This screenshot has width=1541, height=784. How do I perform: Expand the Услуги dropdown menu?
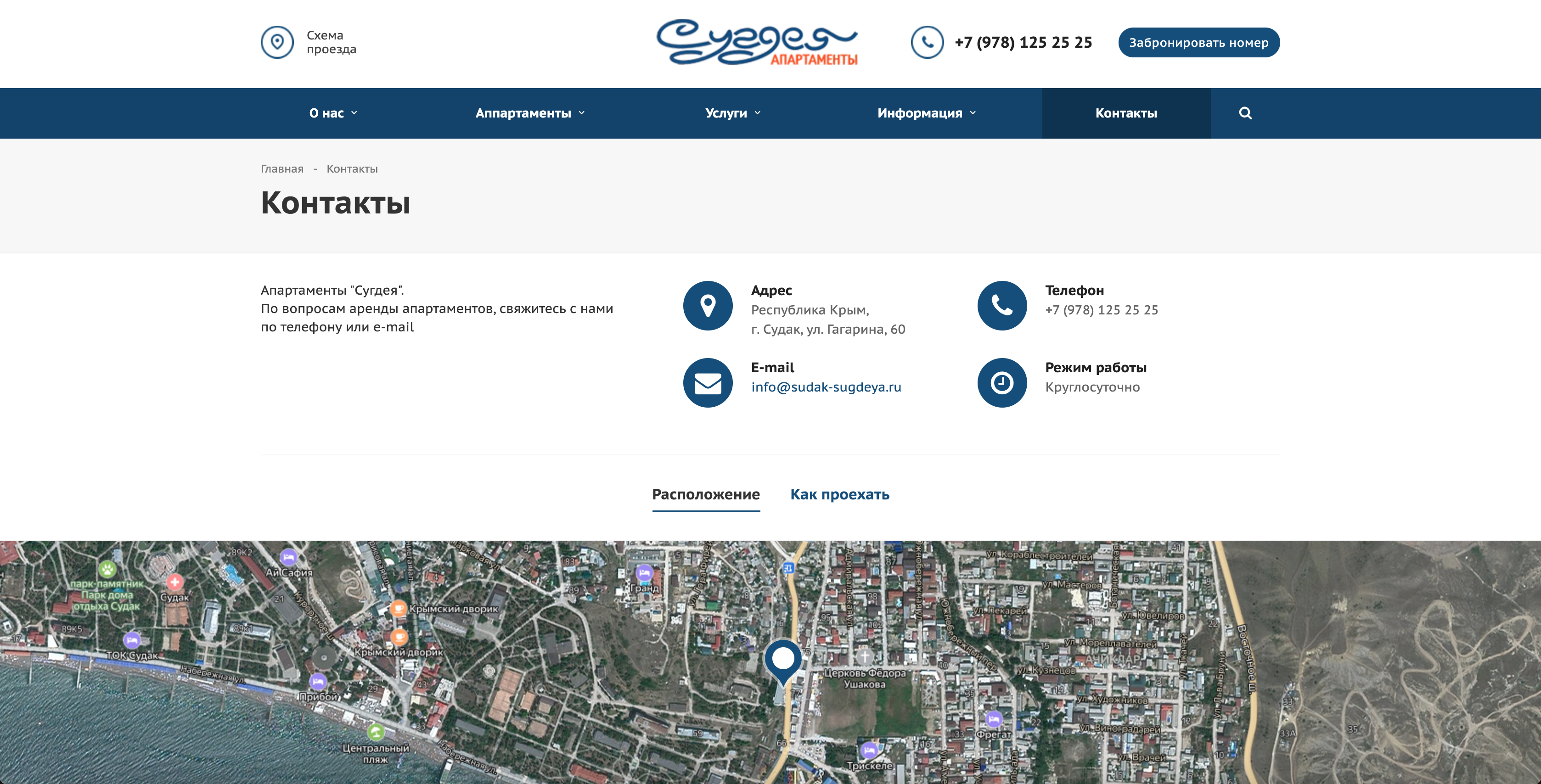(733, 113)
